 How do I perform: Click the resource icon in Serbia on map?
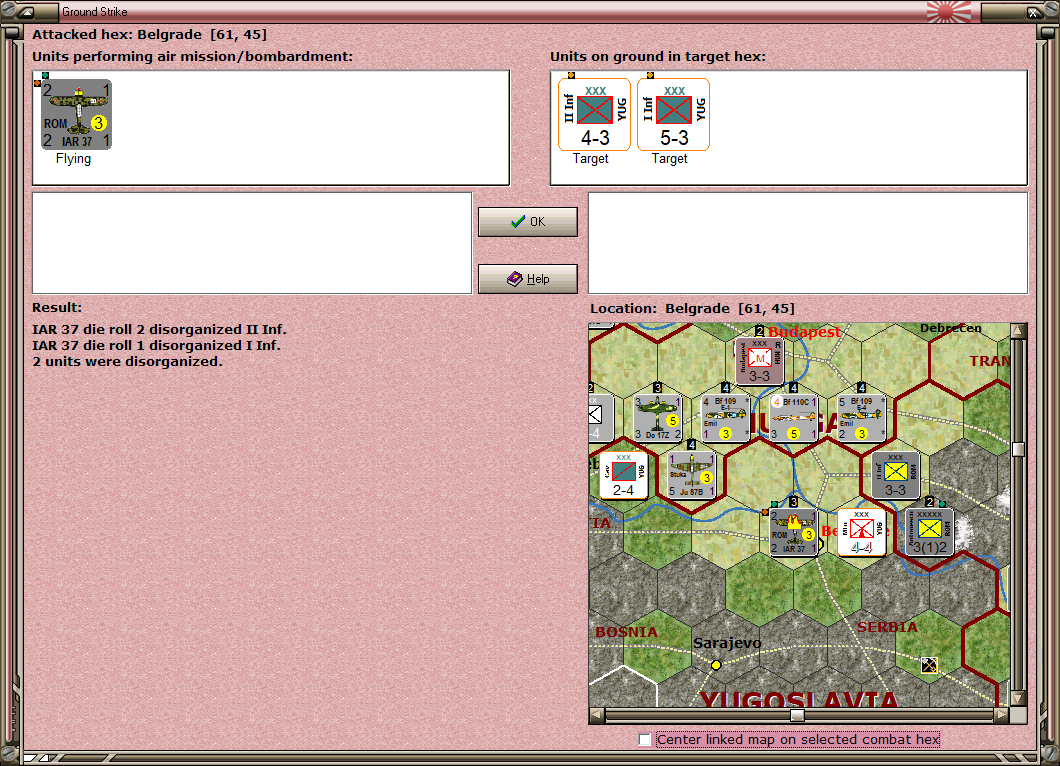coord(930,665)
